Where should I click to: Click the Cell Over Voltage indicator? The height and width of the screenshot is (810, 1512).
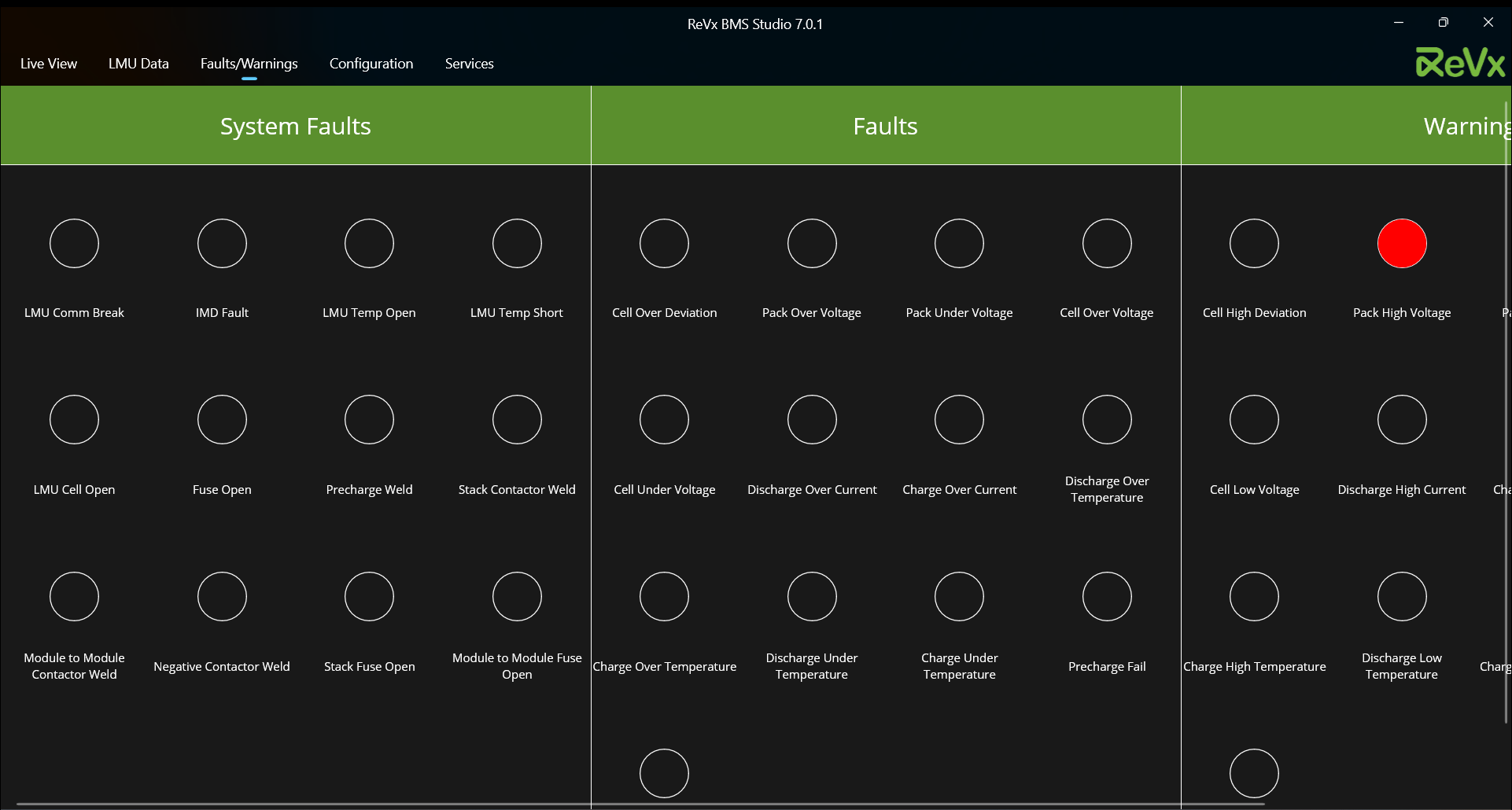pyautogui.click(x=1106, y=244)
